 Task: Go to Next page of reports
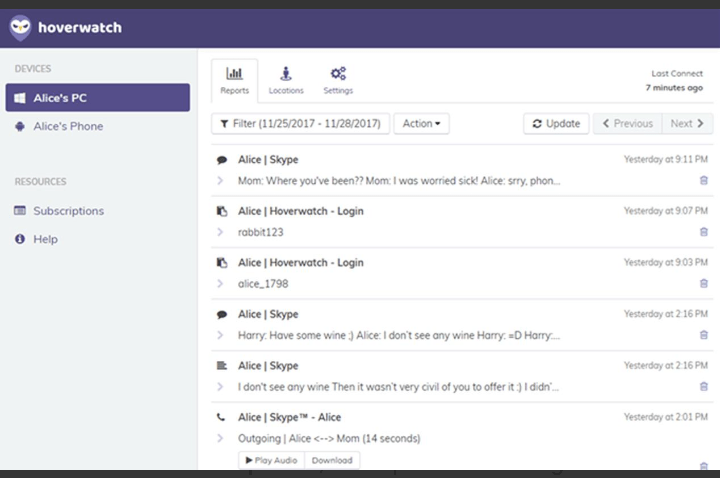(x=686, y=124)
